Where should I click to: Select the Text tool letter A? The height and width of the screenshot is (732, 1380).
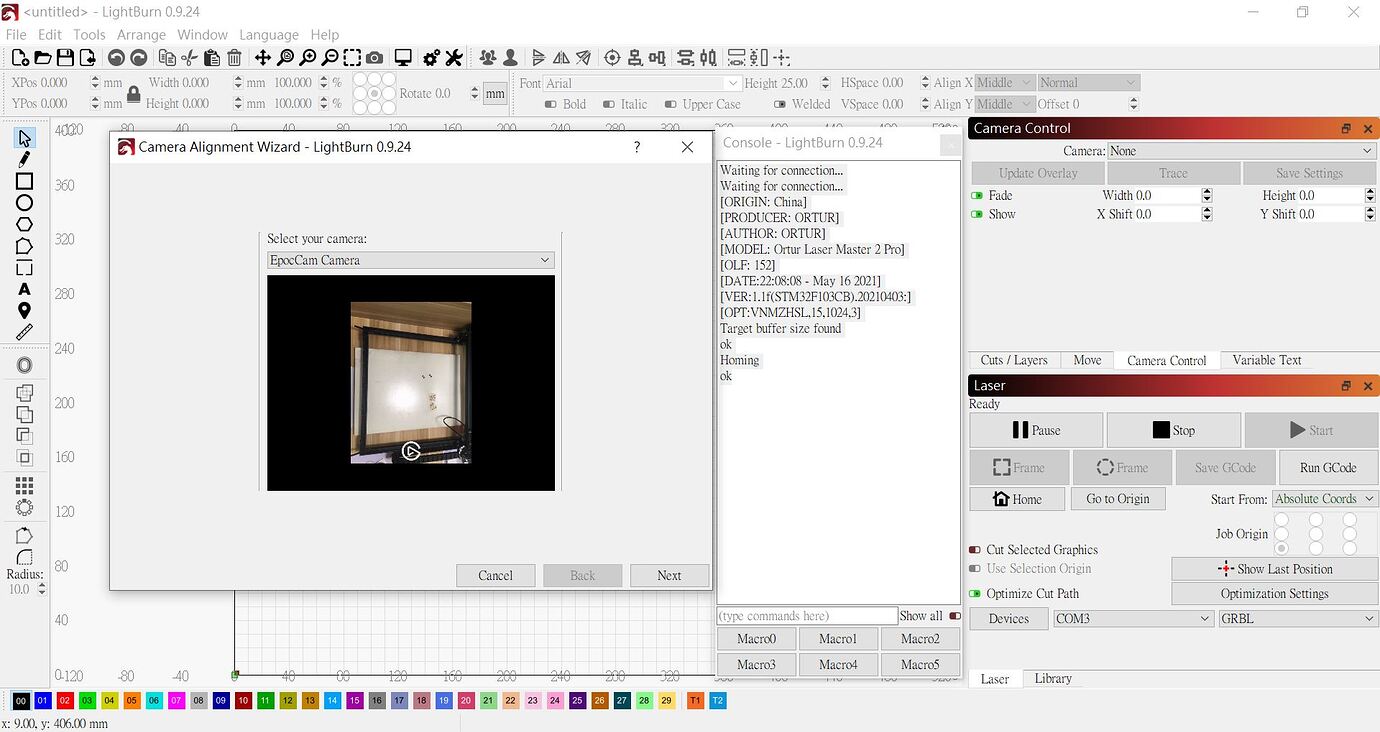(24, 289)
